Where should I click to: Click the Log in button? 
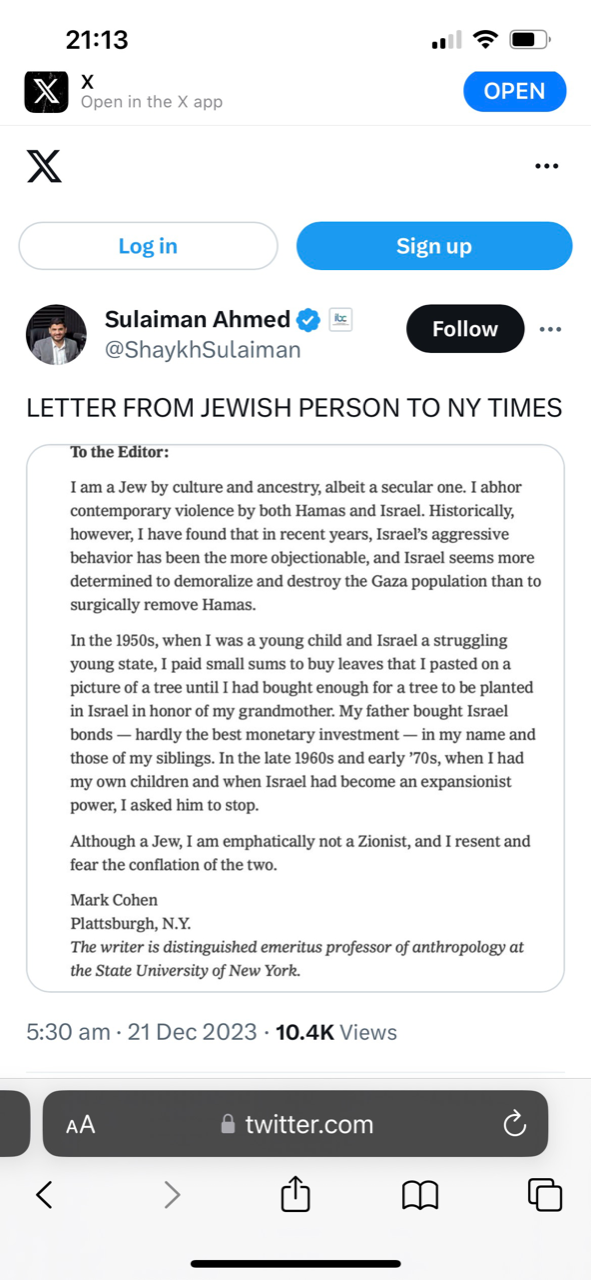[x=148, y=246]
